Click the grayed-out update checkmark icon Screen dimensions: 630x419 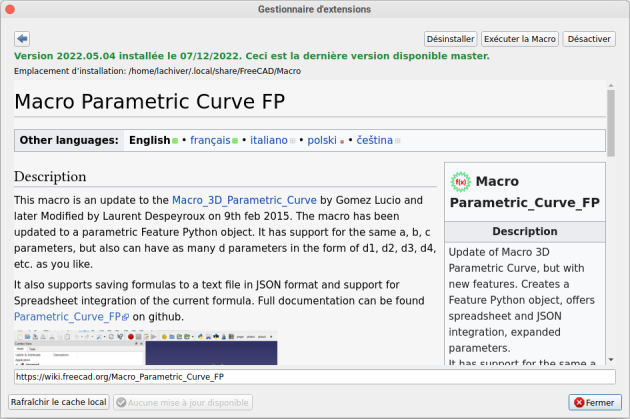tap(123, 402)
